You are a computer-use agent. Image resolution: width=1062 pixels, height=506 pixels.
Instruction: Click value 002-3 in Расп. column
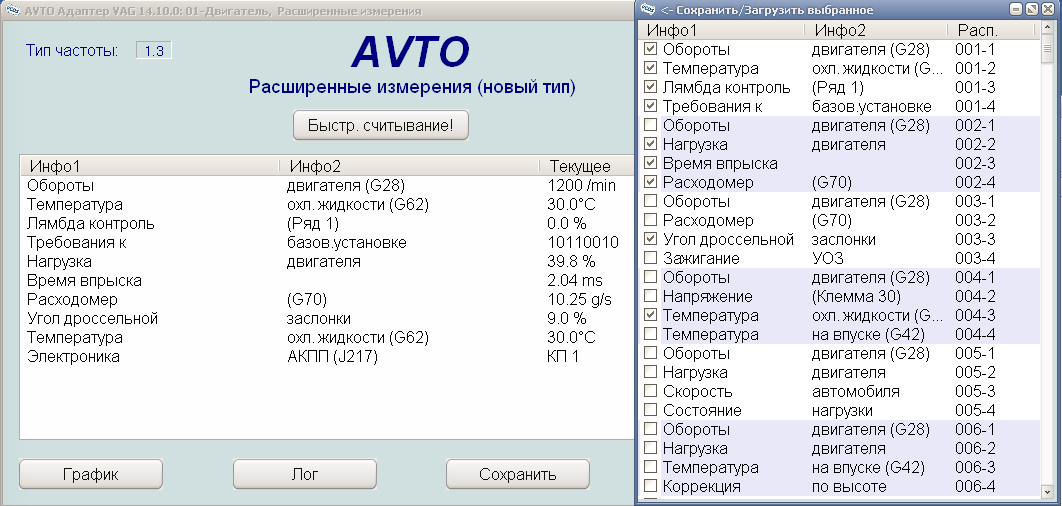(x=975, y=163)
